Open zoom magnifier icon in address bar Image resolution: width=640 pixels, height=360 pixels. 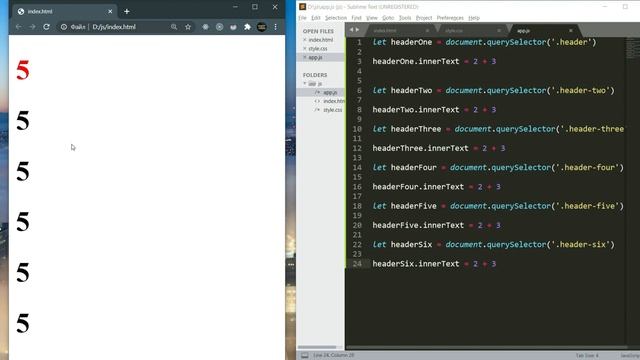pyautogui.click(x=174, y=27)
